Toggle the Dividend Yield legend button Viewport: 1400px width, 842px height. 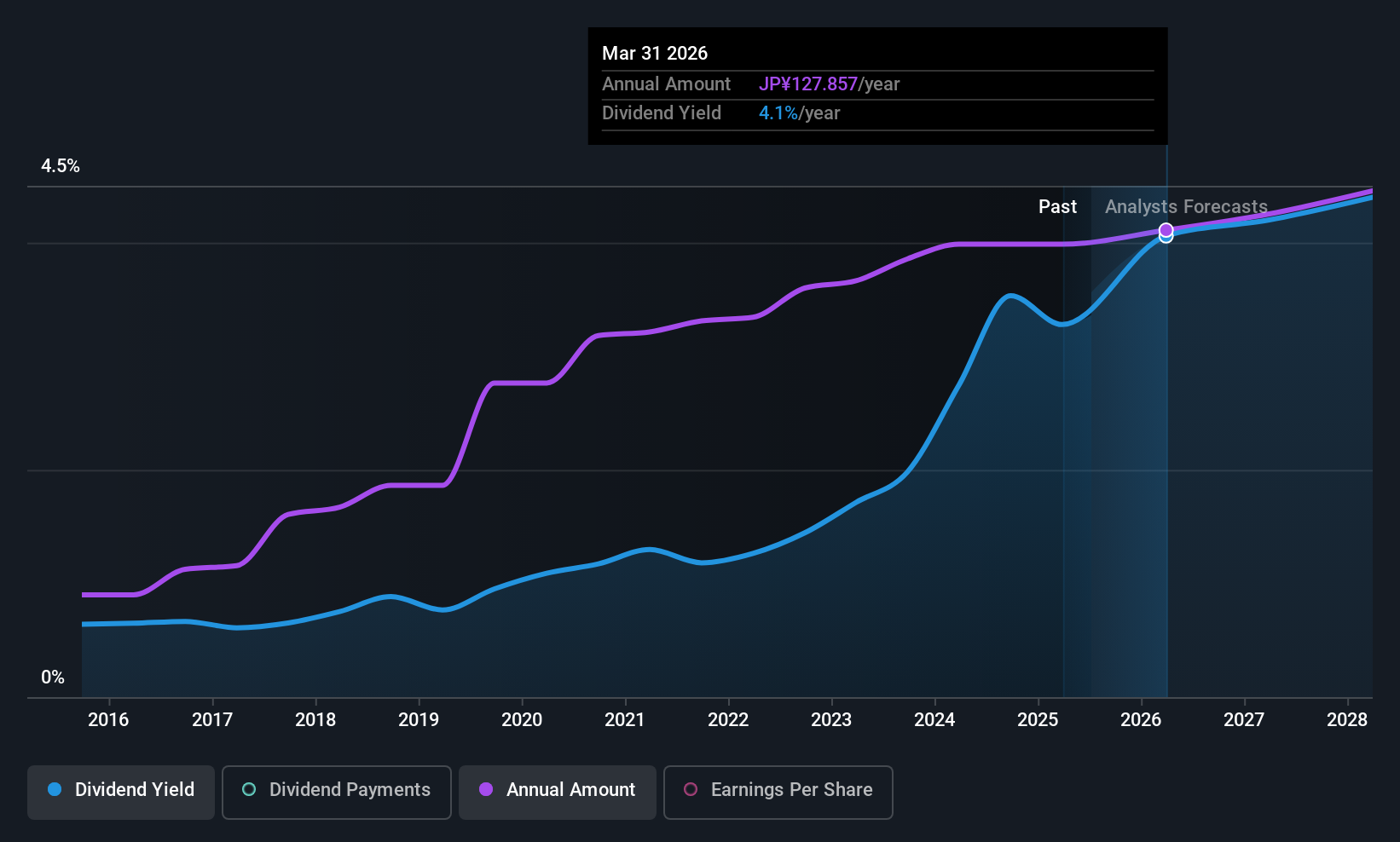click(121, 793)
